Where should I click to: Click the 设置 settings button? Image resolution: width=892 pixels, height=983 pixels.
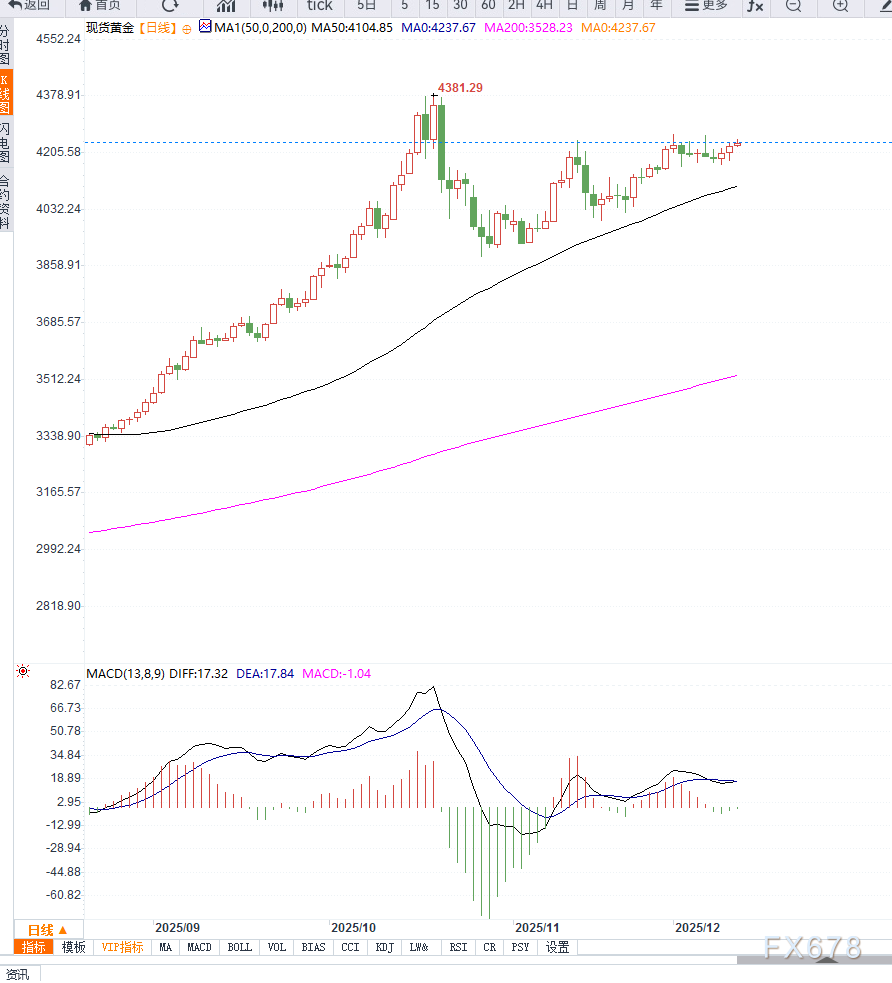(x=557, y=947)
